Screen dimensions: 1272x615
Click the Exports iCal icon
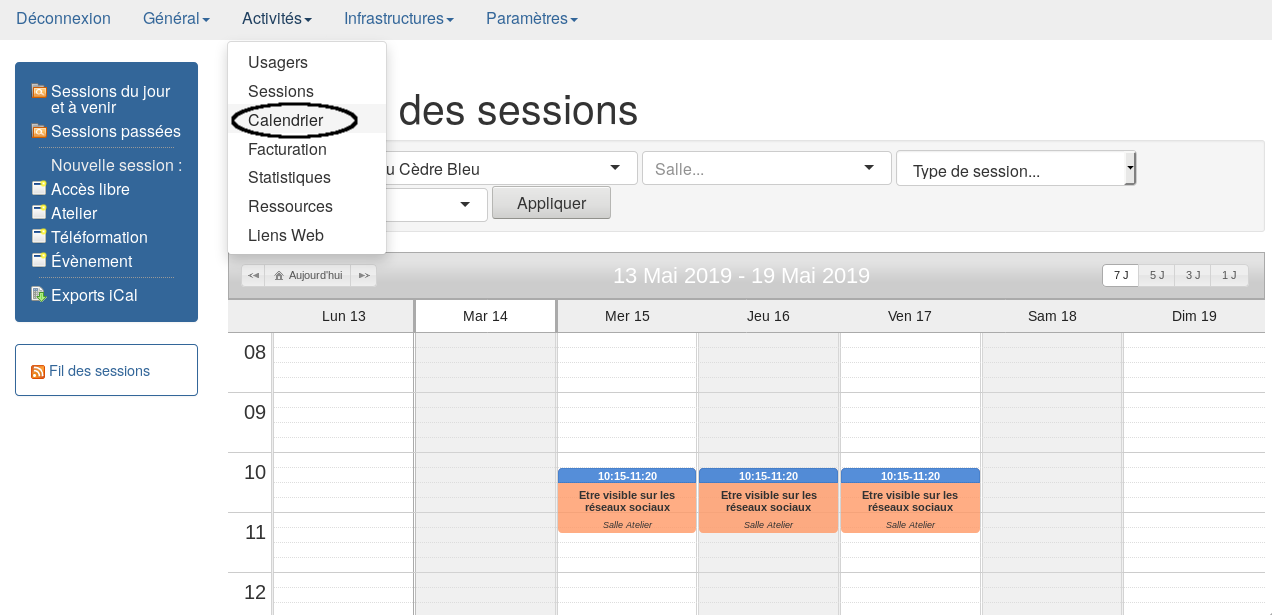39,295
